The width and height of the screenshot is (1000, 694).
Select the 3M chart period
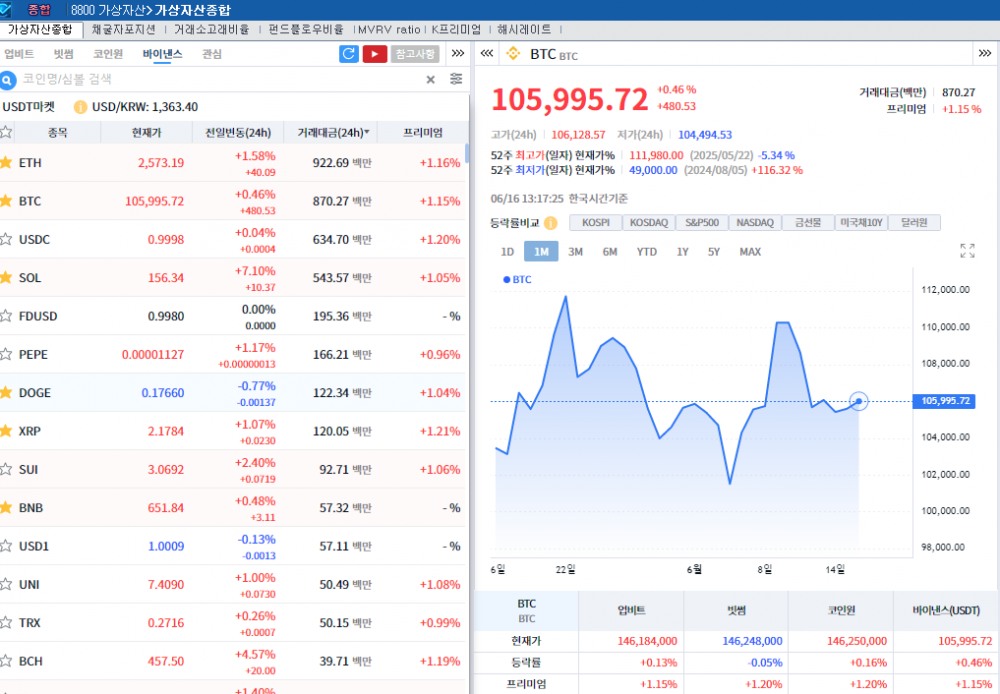pos(576,252)
